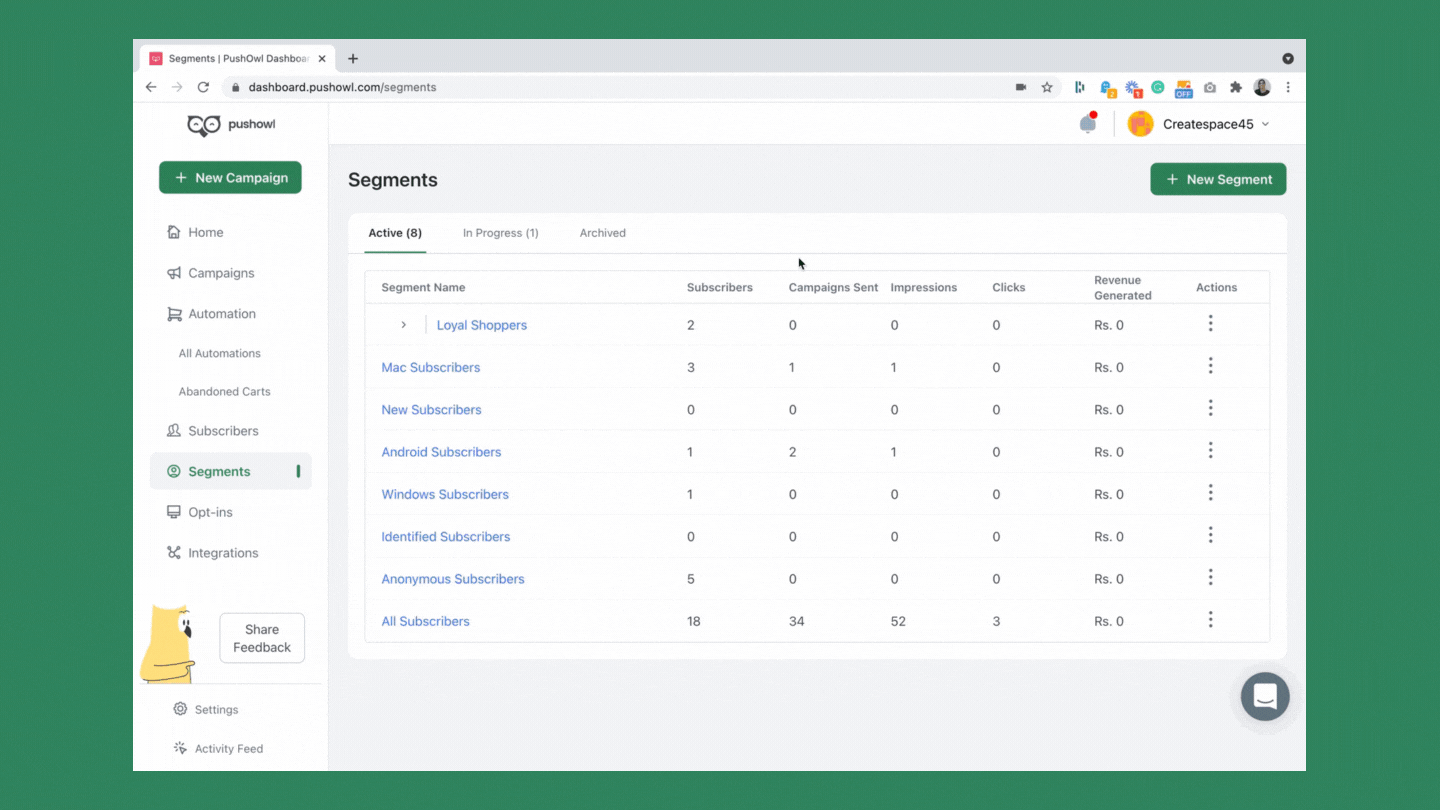Image resolution: width=1440 pixels, height=810 pixels.
Task: Open Integrations via the connector icon
Action: click(x=175, y=552)
